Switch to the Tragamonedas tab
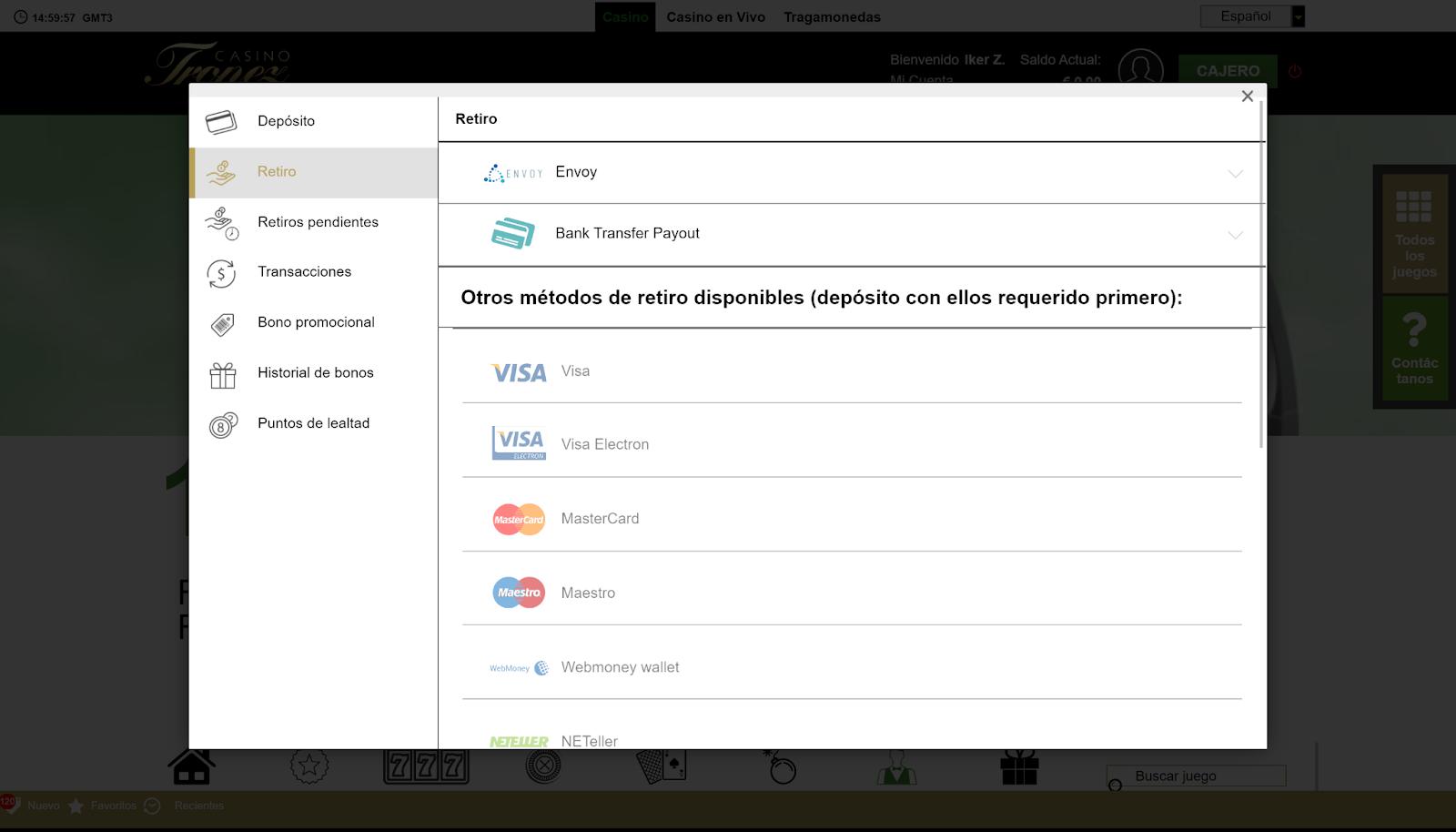Screen dimensions: 1456x832 coord(833,17)
